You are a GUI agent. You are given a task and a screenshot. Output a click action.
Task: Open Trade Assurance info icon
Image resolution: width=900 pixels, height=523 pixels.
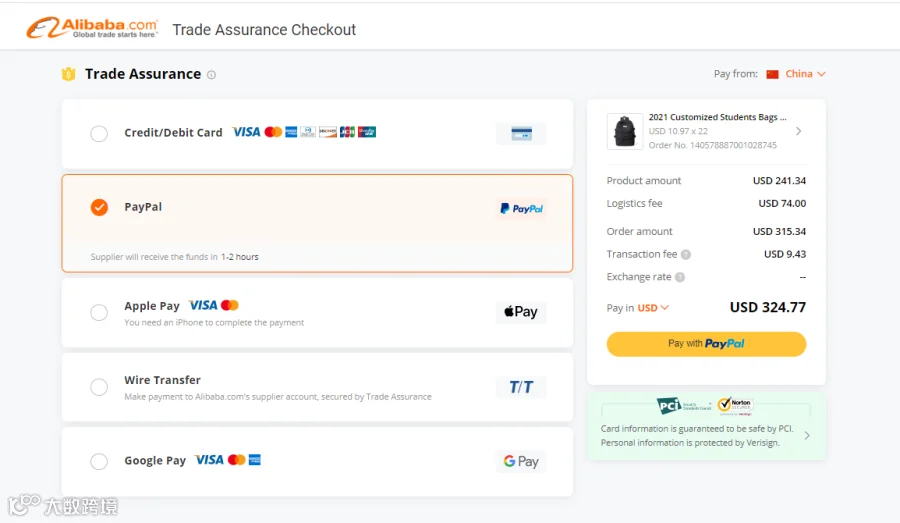(211, 75)
